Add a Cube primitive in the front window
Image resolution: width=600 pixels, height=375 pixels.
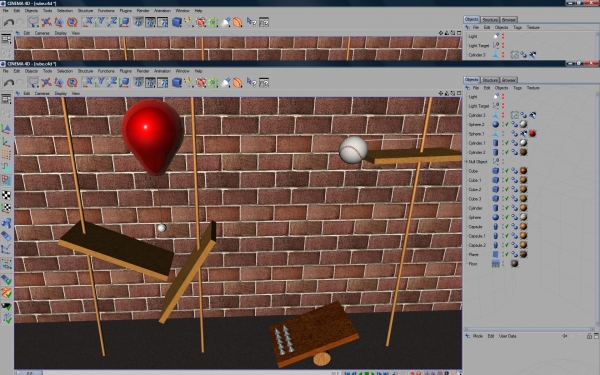click(176, 82)
